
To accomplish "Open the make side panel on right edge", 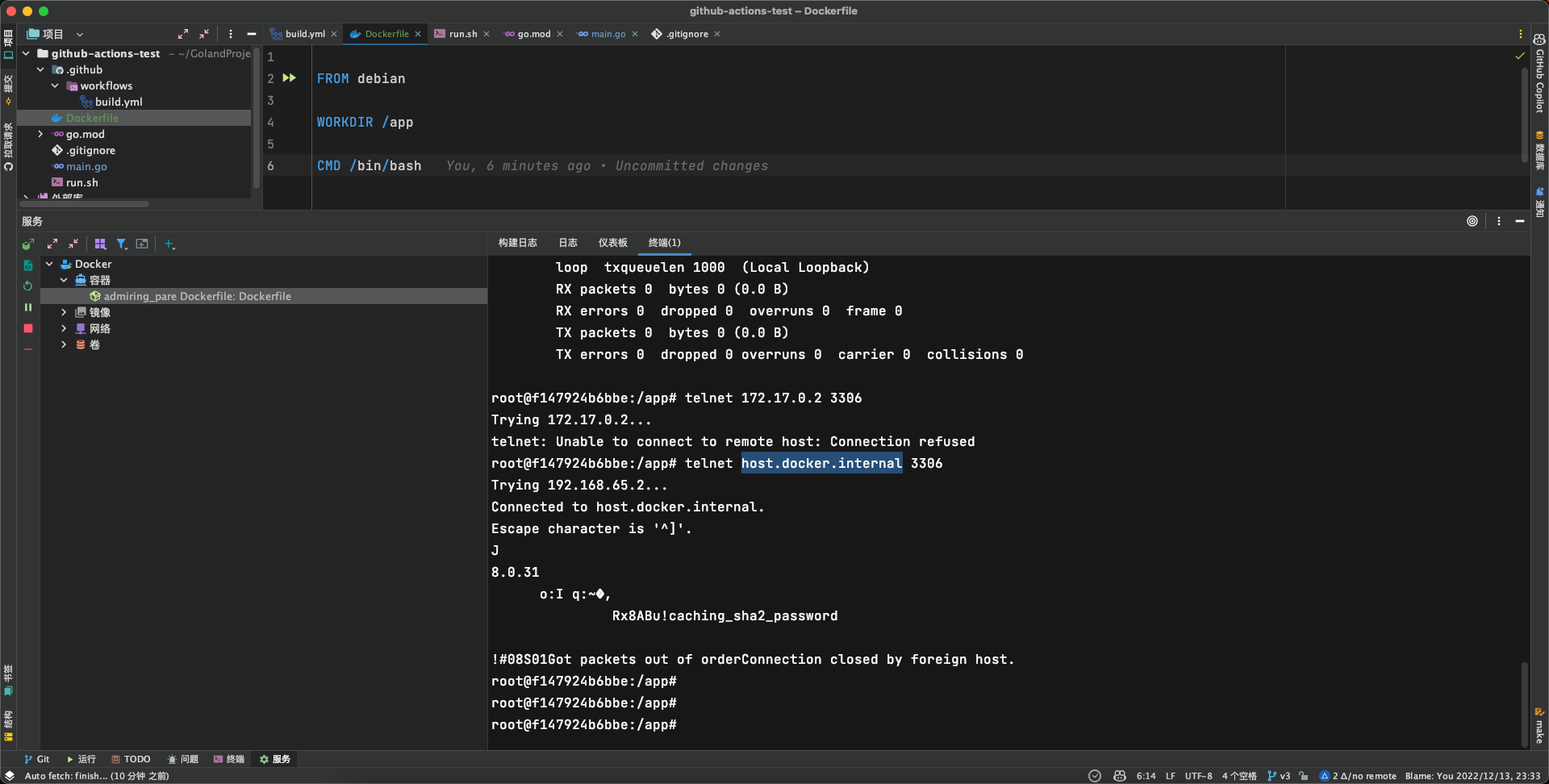I will (1539, 725).
